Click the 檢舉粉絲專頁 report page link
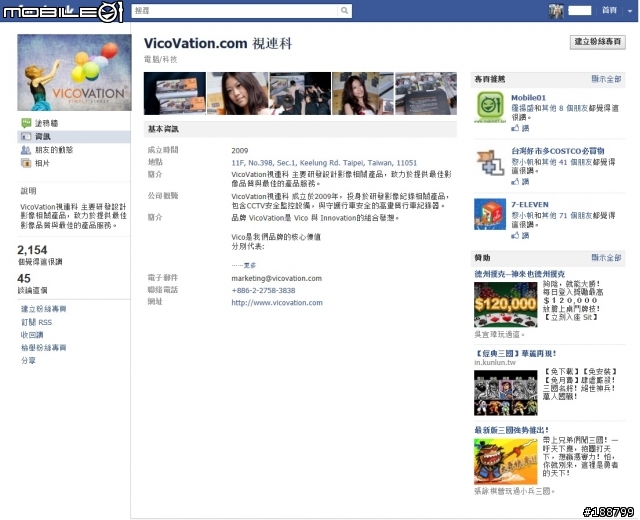This screenshot has height=520, width=640. tap(43, 348)
